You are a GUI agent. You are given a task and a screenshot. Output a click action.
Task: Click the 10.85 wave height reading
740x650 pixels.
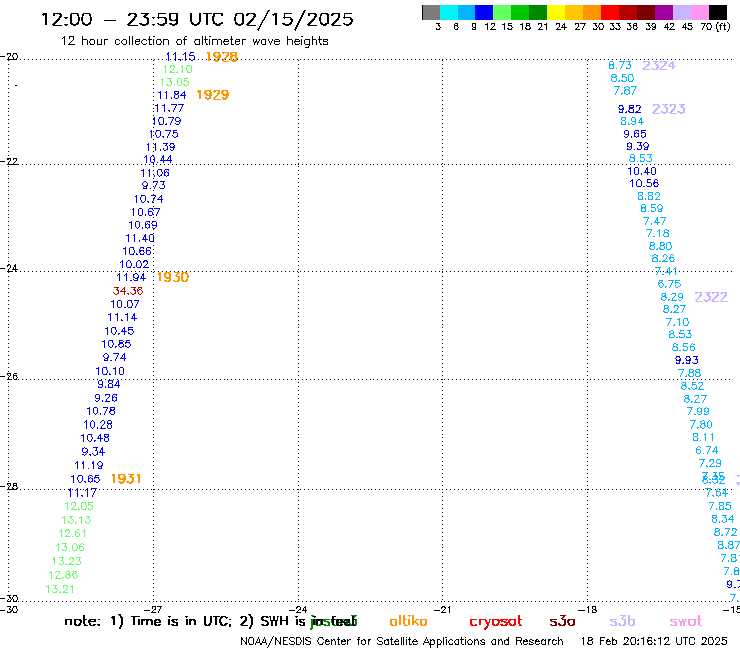pos(116,344)
